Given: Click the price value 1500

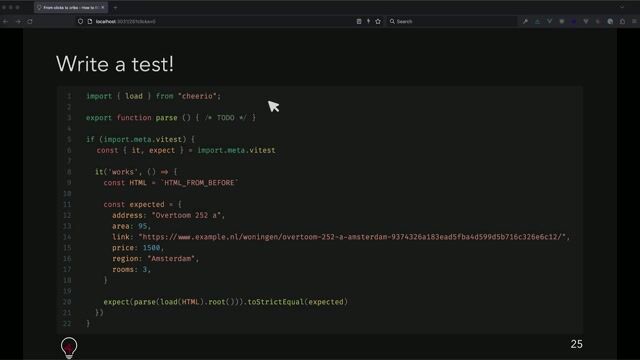Looking at the screenshot, I should (x=151, y=248).
